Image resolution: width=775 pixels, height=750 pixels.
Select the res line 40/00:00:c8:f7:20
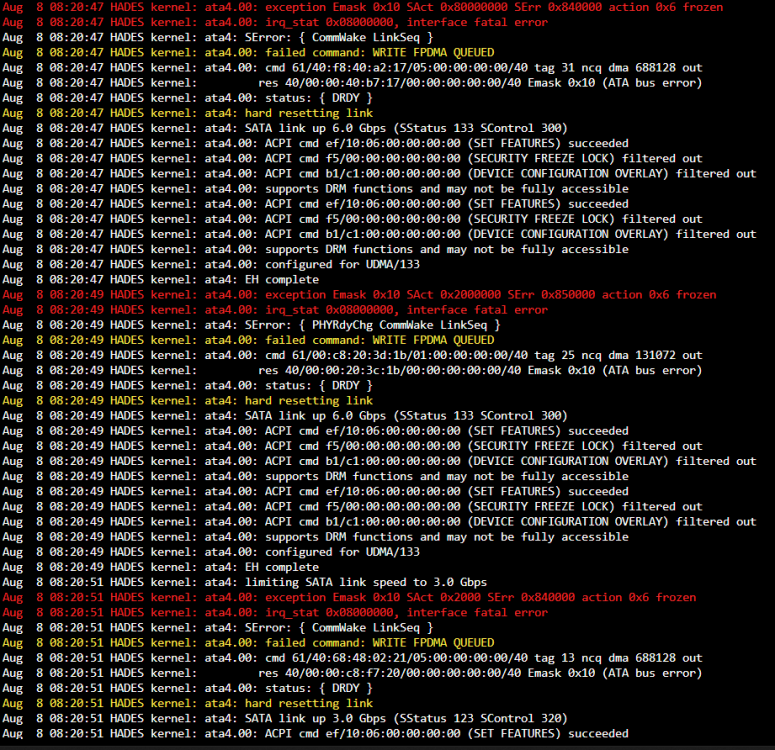point(352,673)
